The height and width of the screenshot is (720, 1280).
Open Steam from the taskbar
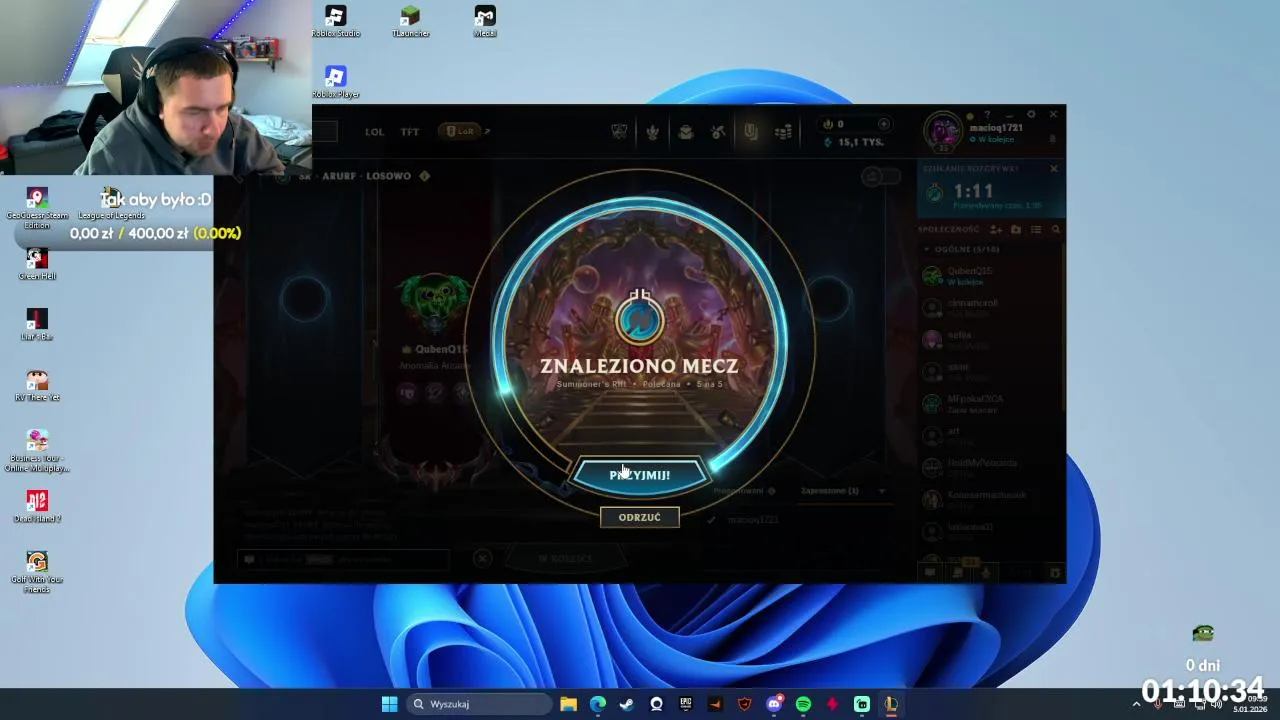627,704
